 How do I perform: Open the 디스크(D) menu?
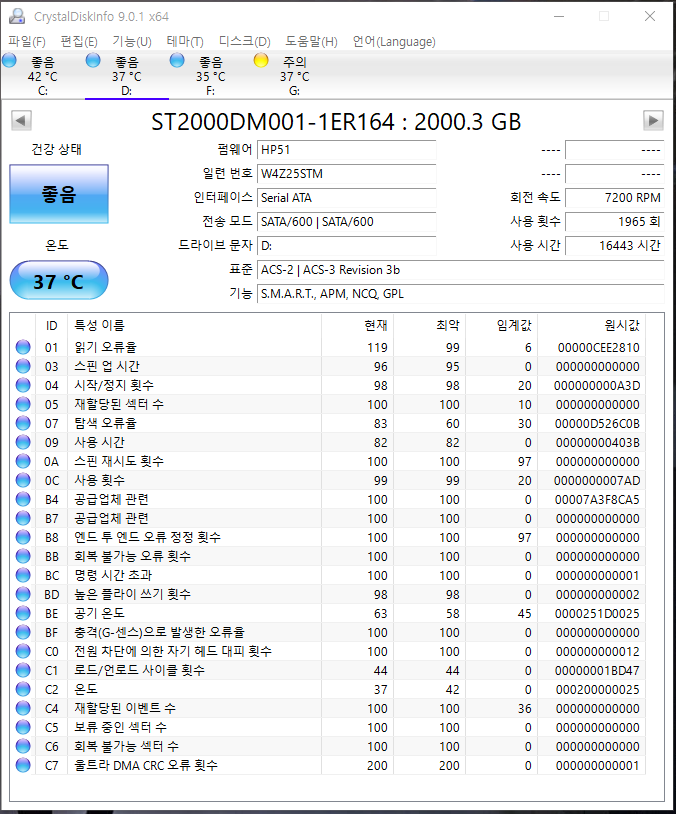pyautogui.click(x=245, y=42)
